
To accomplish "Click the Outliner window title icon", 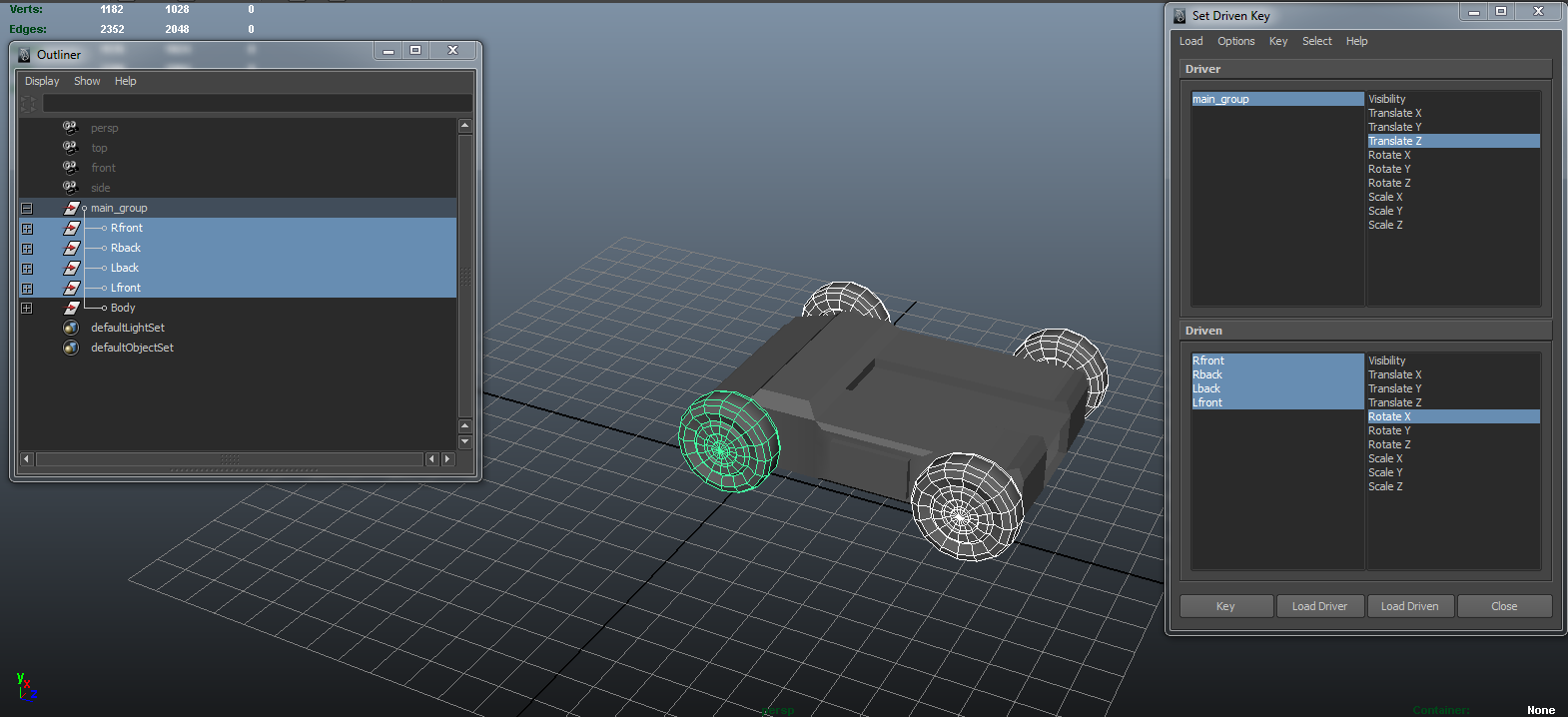I will point(24,55).
